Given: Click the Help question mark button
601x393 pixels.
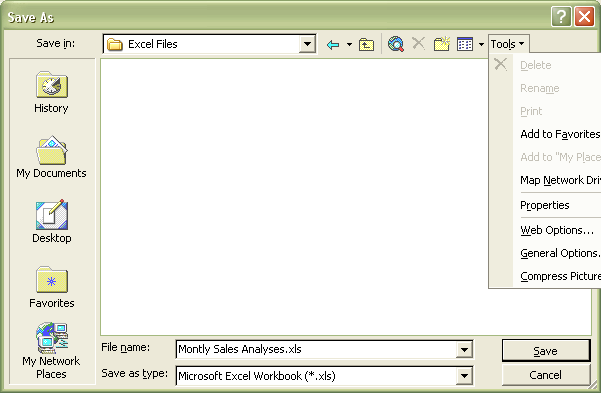Looking at the screenshot, I should 561,17.
